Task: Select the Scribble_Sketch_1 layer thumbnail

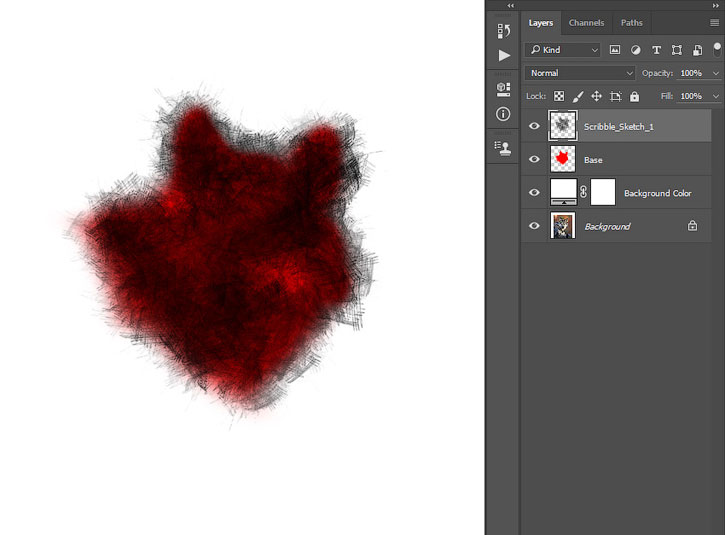Action: (x=563, y=125)
